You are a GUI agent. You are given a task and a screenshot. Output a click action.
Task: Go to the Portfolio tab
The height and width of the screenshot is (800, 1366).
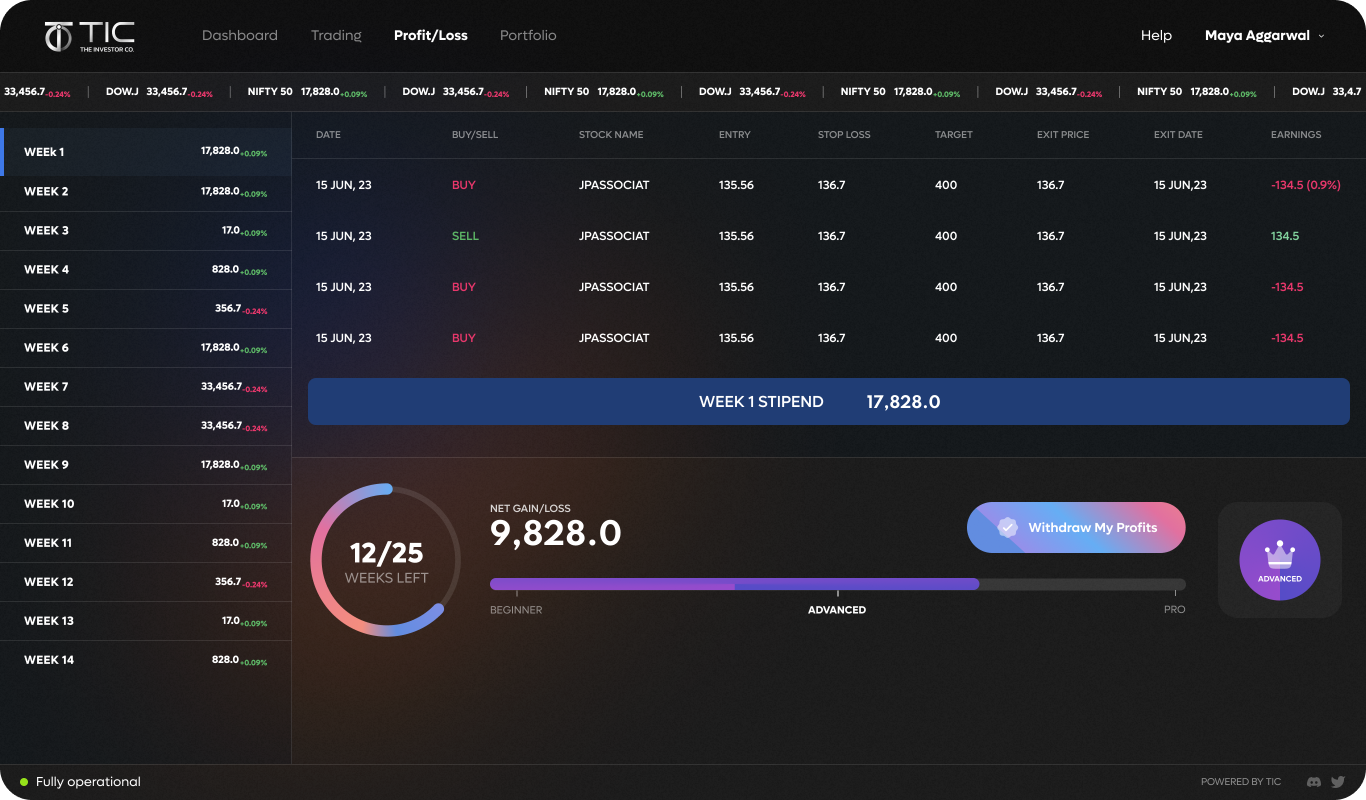pyautogui.click(x=528, y=35)
